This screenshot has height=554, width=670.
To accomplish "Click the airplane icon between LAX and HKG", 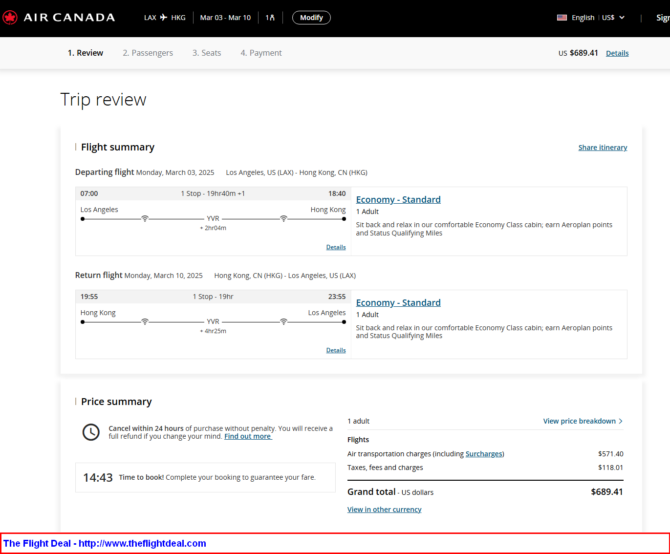I will tap(164, 18).
